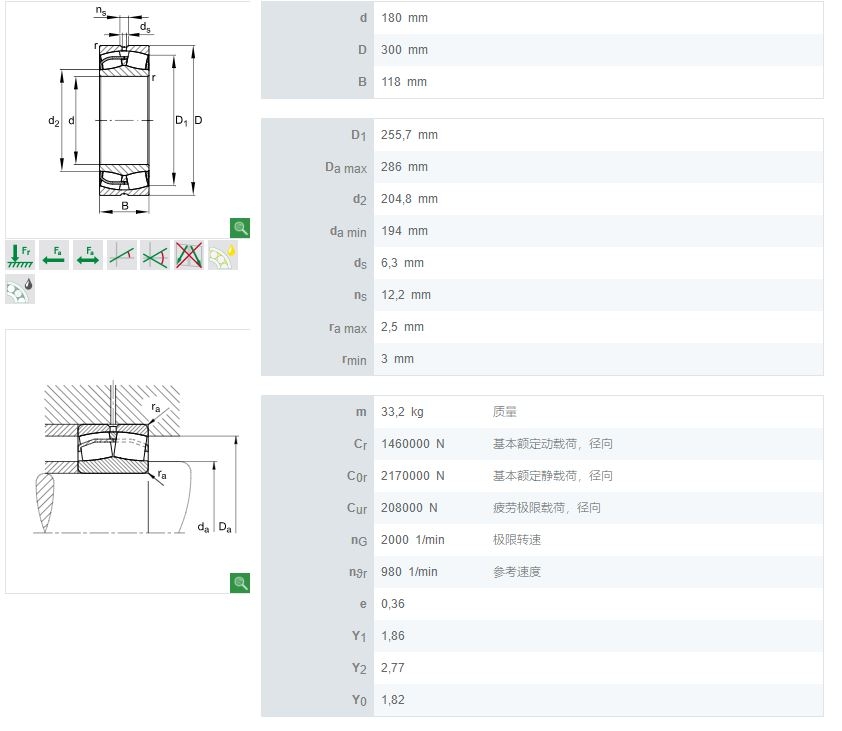Click the 2170000 N static load rating
Image resolution: width=842 pixels, height=731 pixels.
[413, 476]
